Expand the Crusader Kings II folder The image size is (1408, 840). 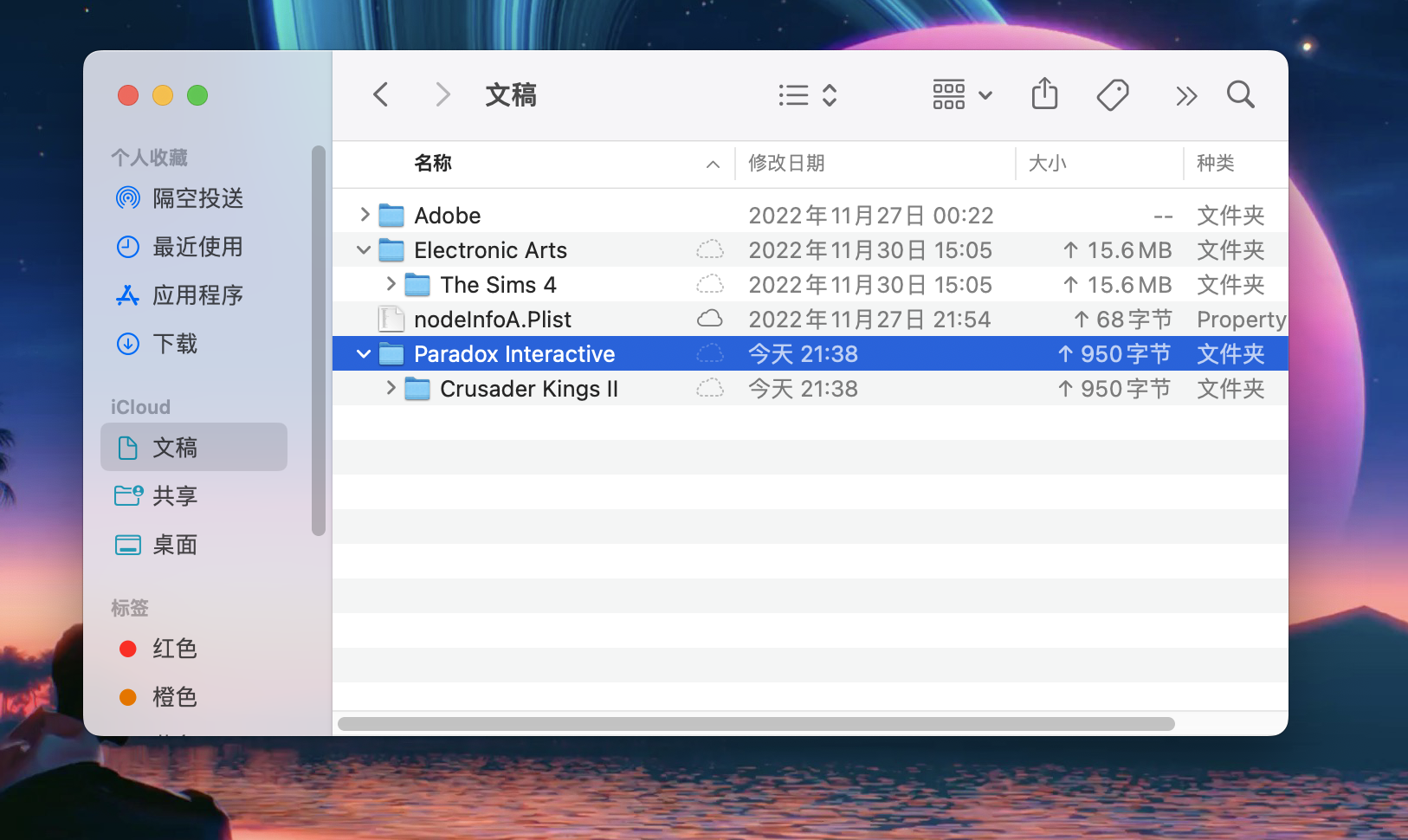(391, 388)
